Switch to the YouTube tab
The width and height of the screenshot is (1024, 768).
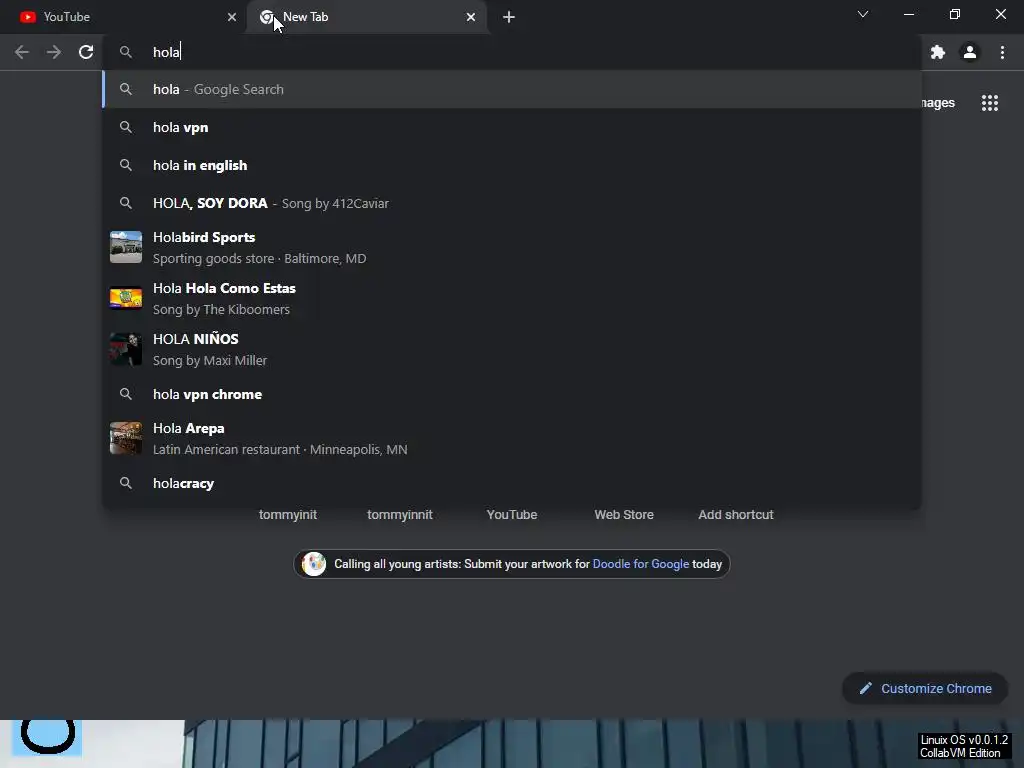tap(123, 17)
